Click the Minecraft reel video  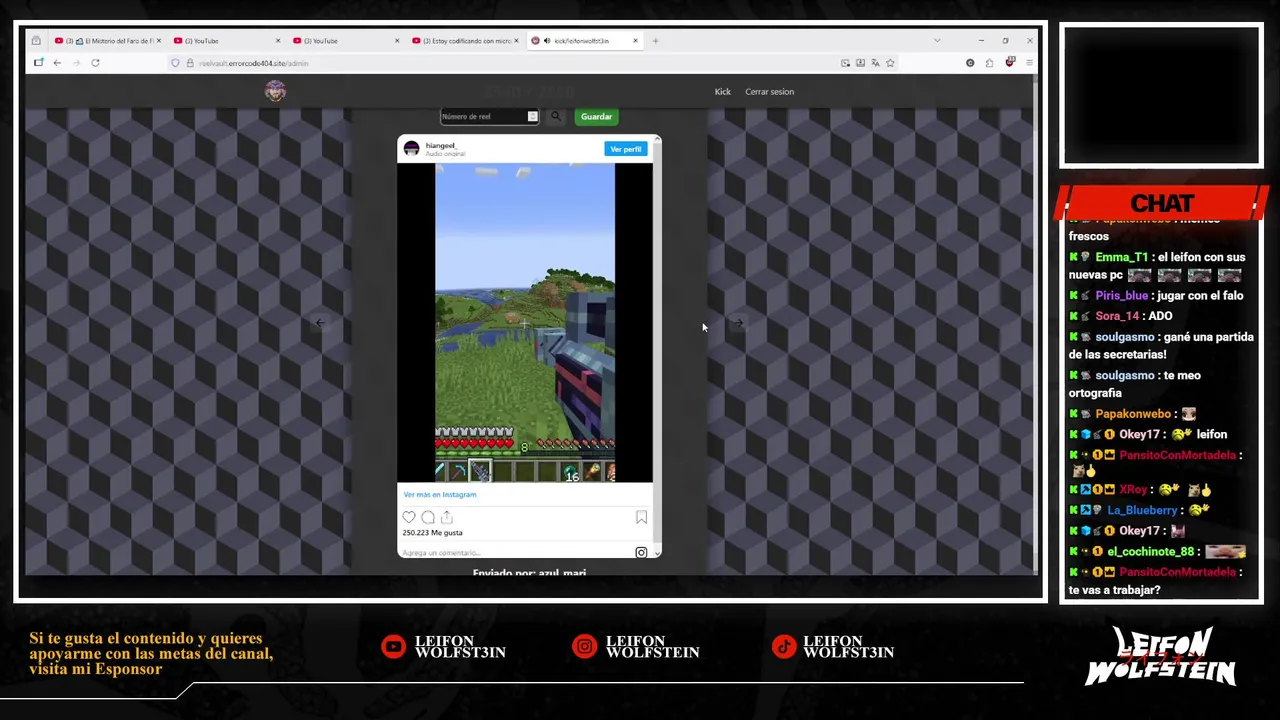525,323
